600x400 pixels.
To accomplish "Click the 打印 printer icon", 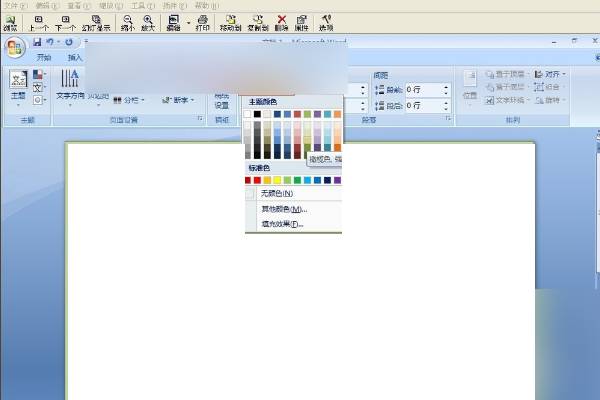I will coord(203,23).
